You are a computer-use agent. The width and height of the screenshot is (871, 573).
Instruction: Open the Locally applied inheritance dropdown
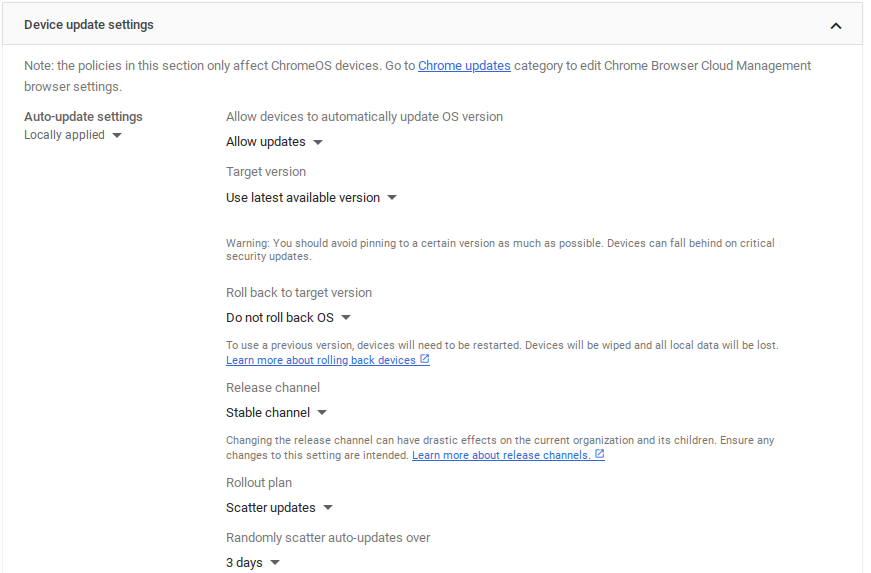point(65,135)
